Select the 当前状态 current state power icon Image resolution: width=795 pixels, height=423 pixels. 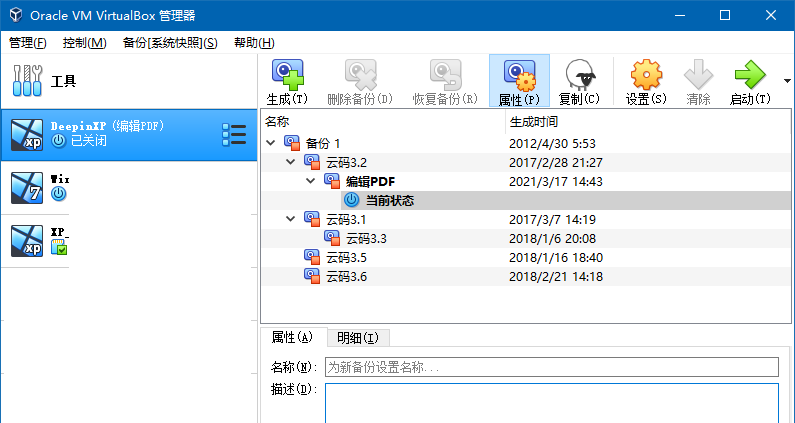(x=351, y=200)
